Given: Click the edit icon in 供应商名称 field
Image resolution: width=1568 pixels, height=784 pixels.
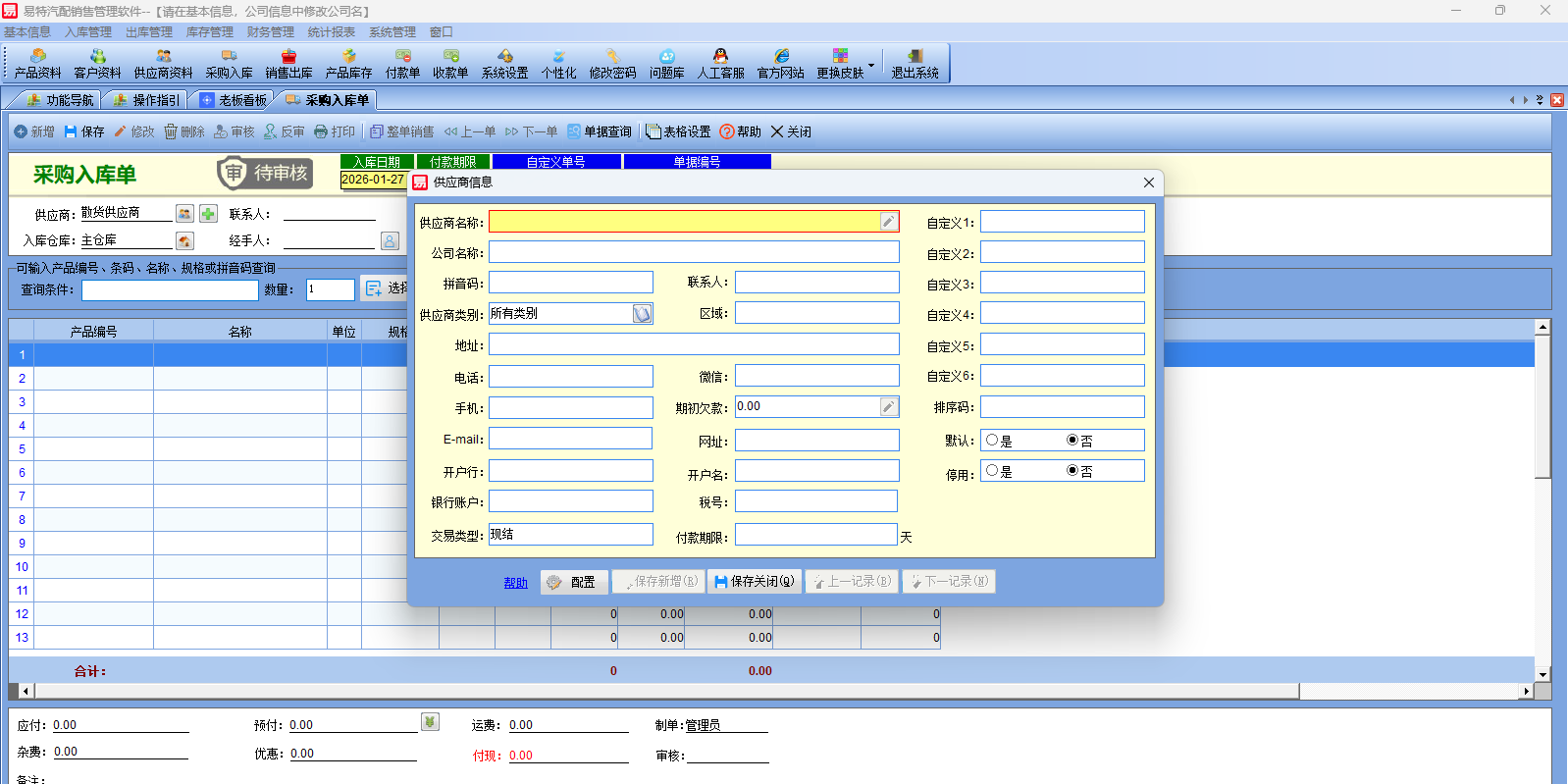Looking at the screenshot, I should 888,222.
